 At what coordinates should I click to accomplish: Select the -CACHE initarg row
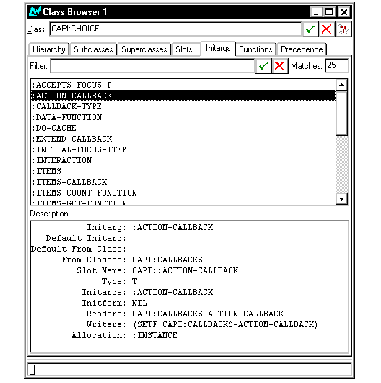pos(184,128)
